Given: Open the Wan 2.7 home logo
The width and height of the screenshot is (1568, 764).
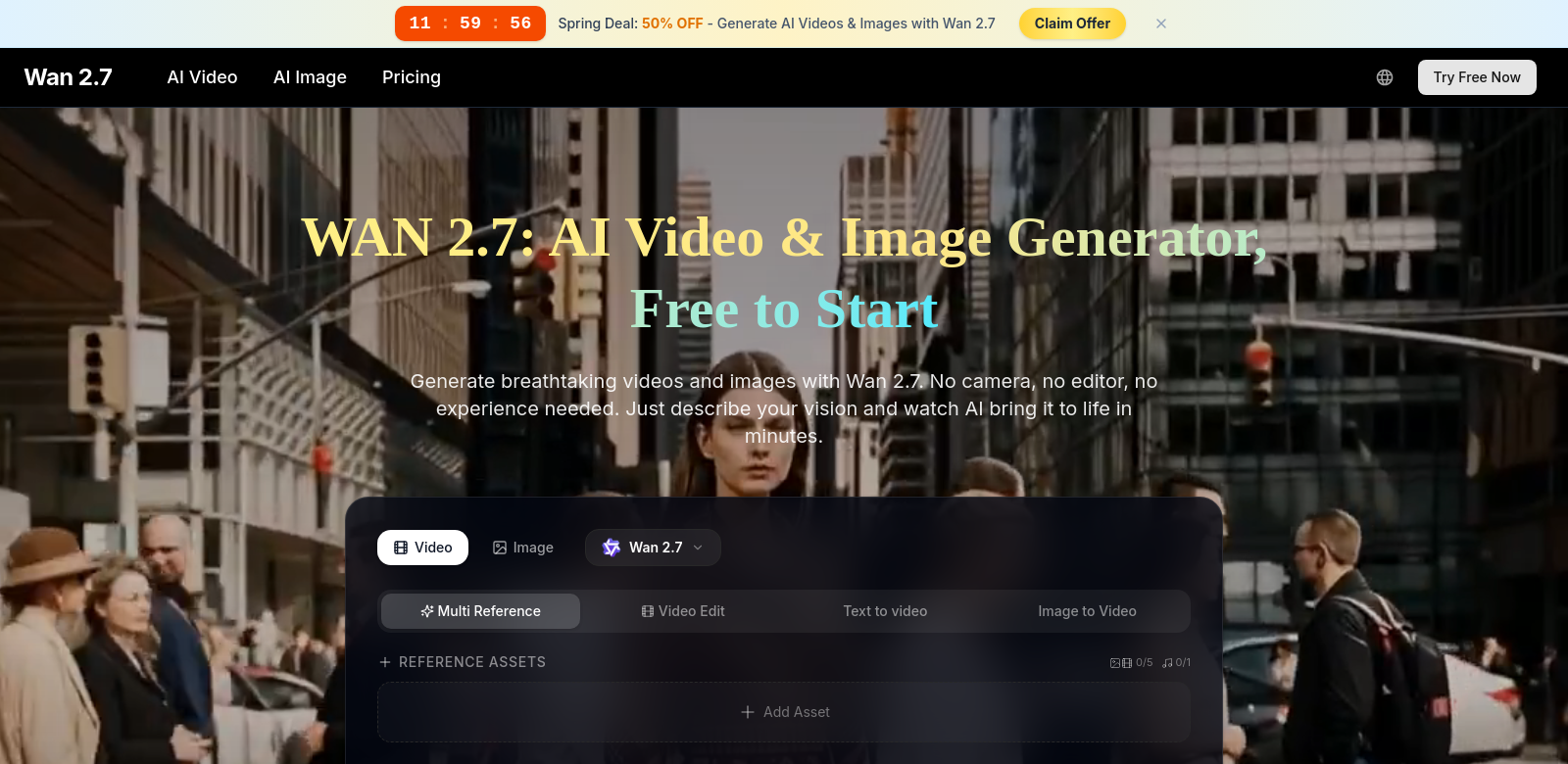Looking at the screenshot, I should pyautogui.click(x=69, y=77).
